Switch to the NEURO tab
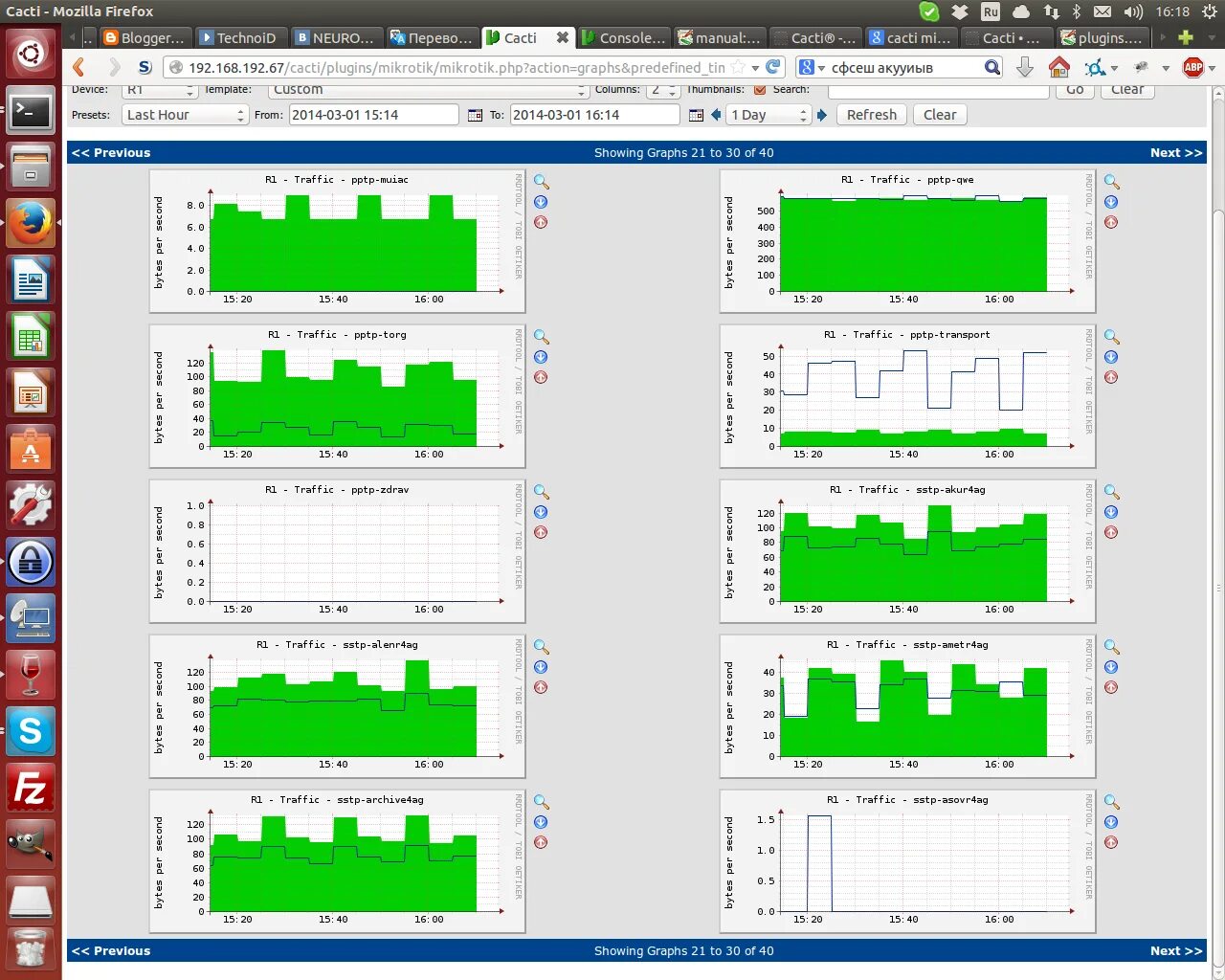The height and width of the screenshot is (980, 1225). click(x=335, y=37)
